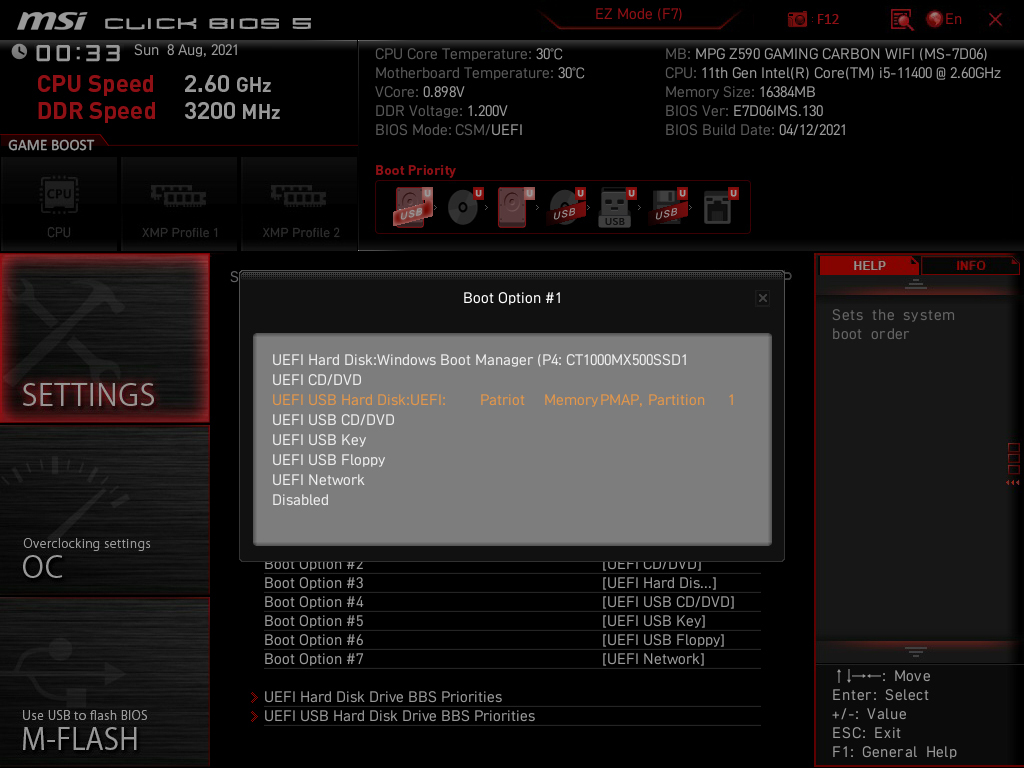Choose UEFI CD/DVD in the boot option list
Viewport: 1024px width, 768px height.
[317, 380]
